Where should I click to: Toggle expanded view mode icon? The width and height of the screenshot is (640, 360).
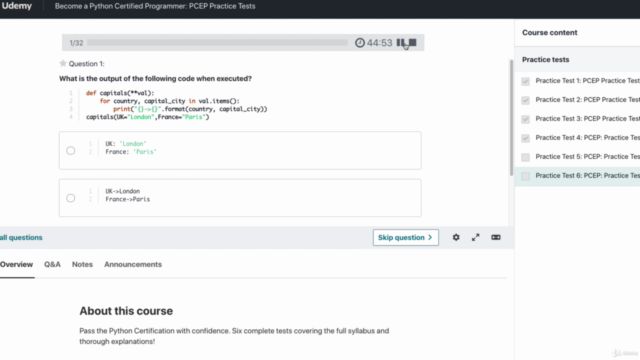click(496, 237)
